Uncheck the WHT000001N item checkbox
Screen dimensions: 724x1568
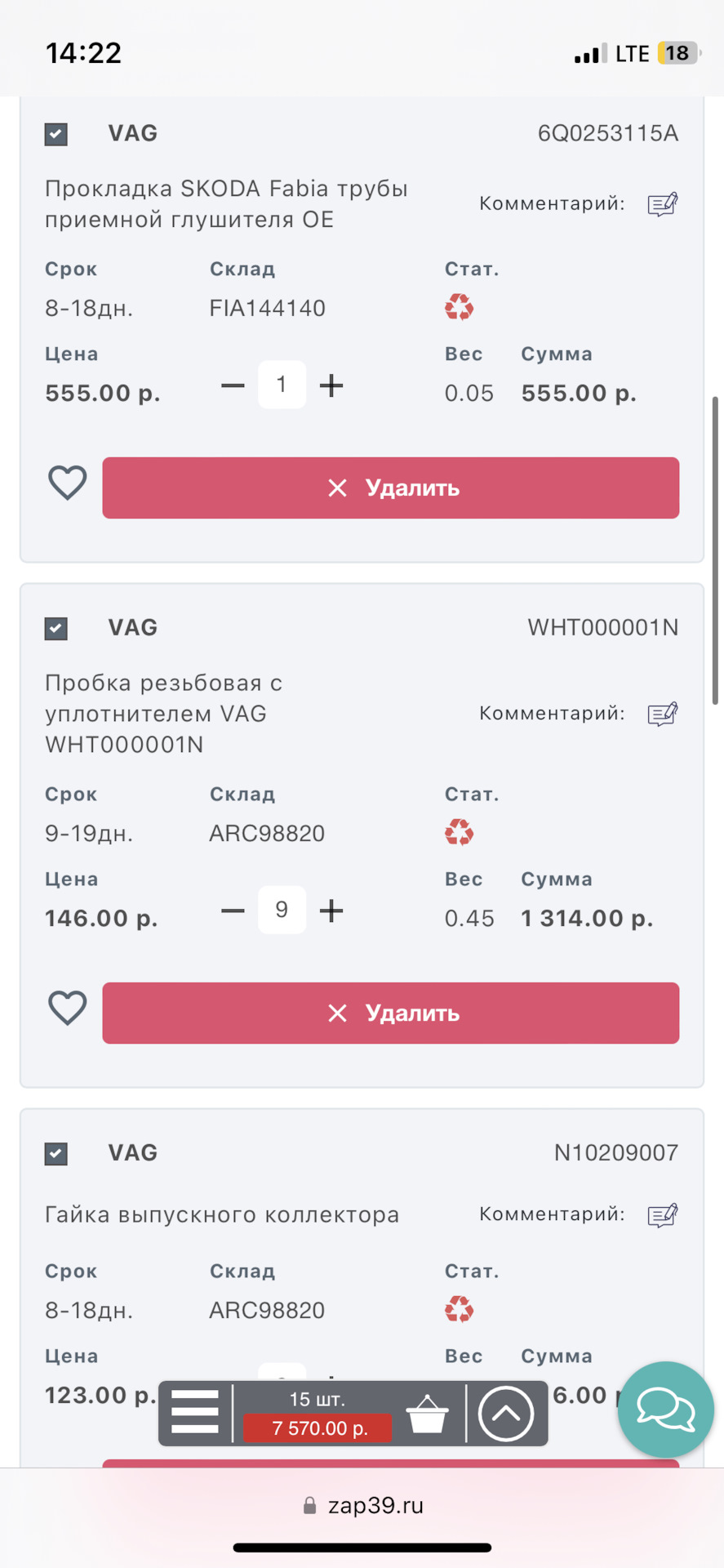coord(56,628)
